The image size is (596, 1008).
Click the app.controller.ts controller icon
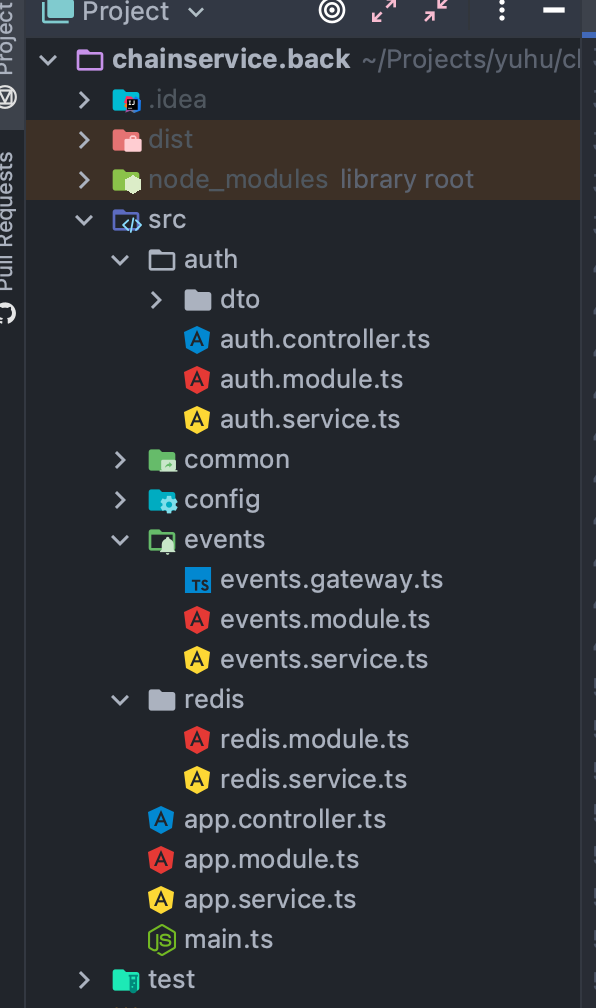coord(161,819)
